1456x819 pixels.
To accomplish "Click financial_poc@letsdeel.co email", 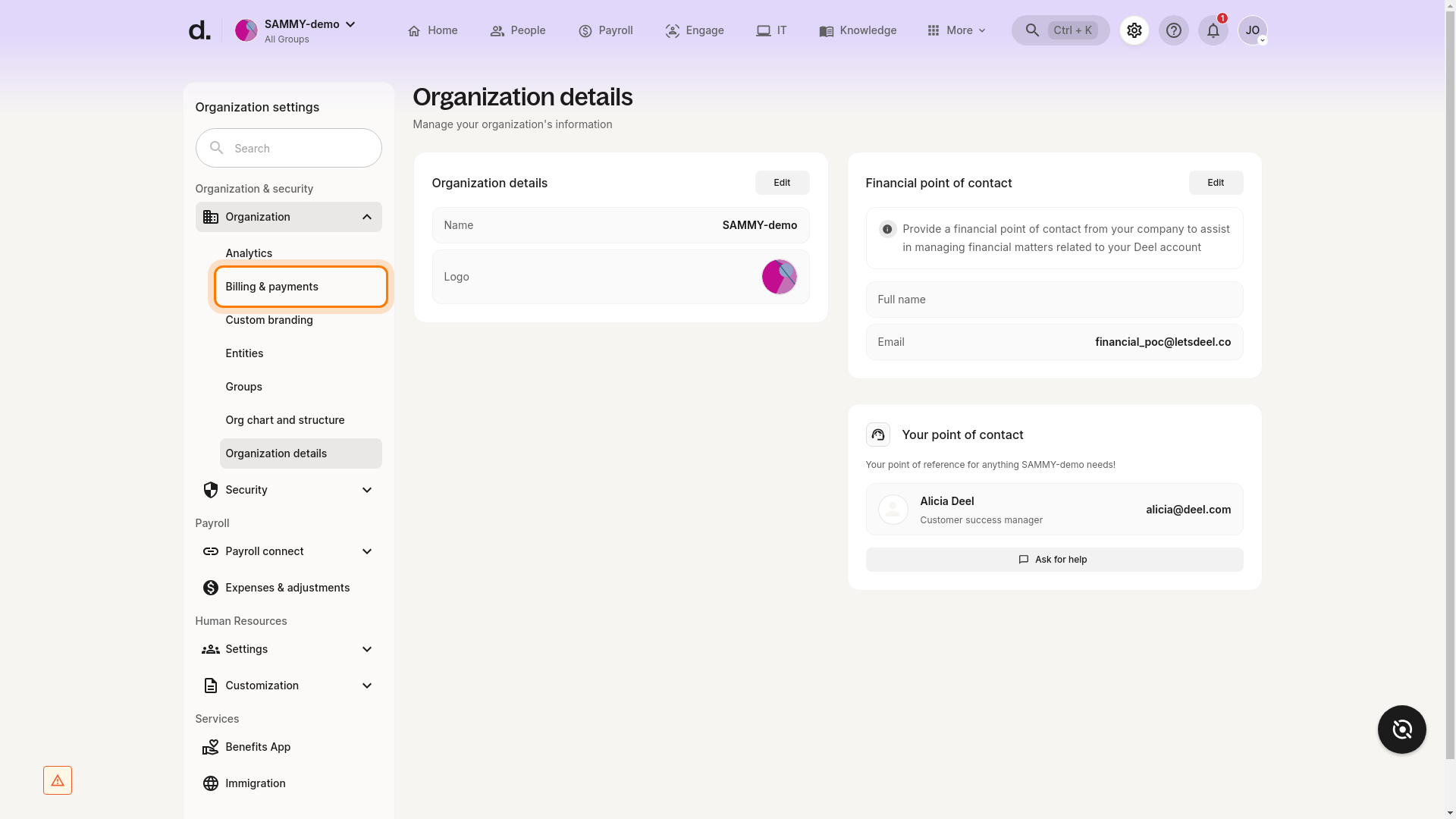I will [x=1163, y=342].
